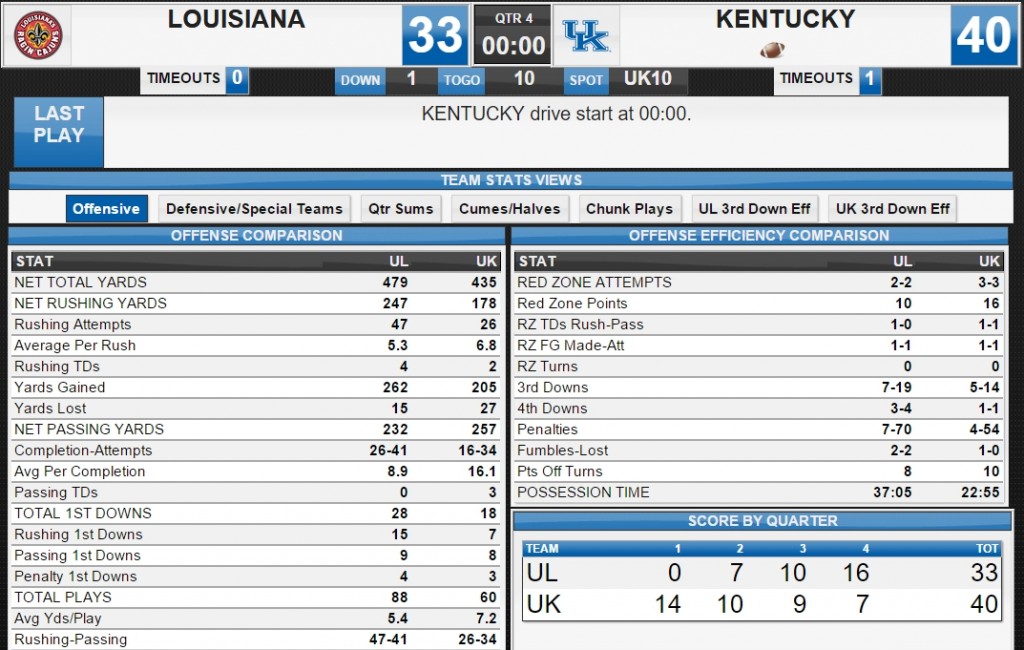View the Chunk Plays tab
This screenshot has width=1024, height=650.
point(630,209)
